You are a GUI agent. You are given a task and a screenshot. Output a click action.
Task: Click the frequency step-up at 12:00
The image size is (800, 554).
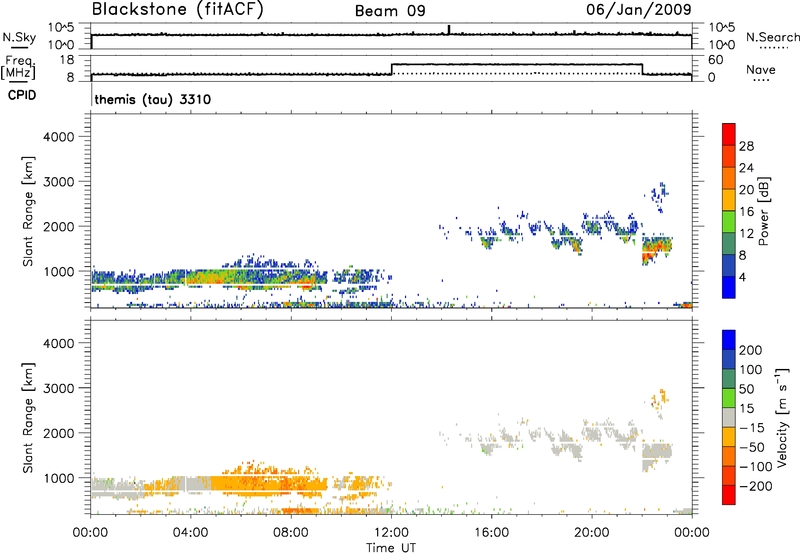391,69
